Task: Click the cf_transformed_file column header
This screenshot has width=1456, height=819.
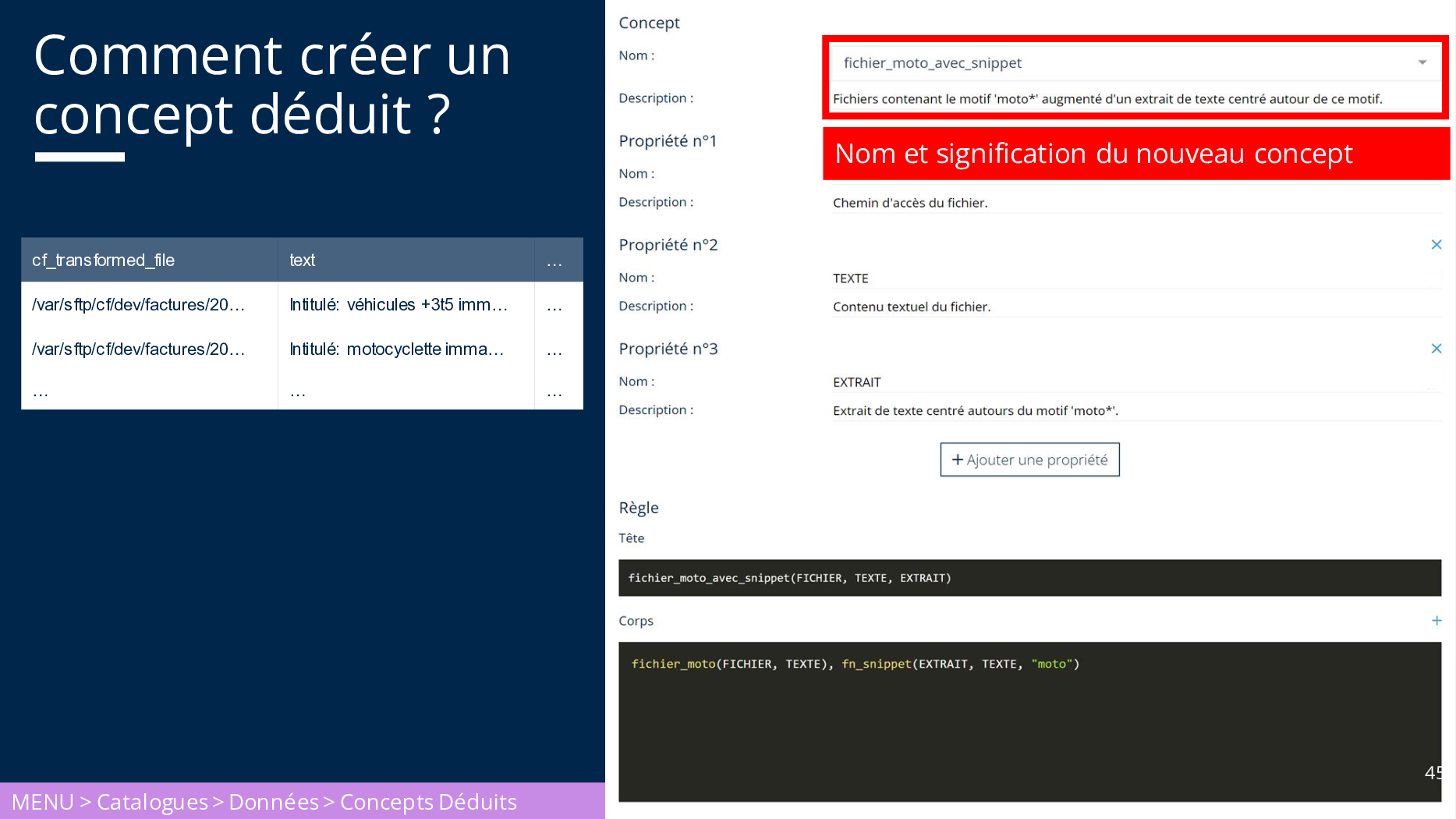Action: point(149,260)
